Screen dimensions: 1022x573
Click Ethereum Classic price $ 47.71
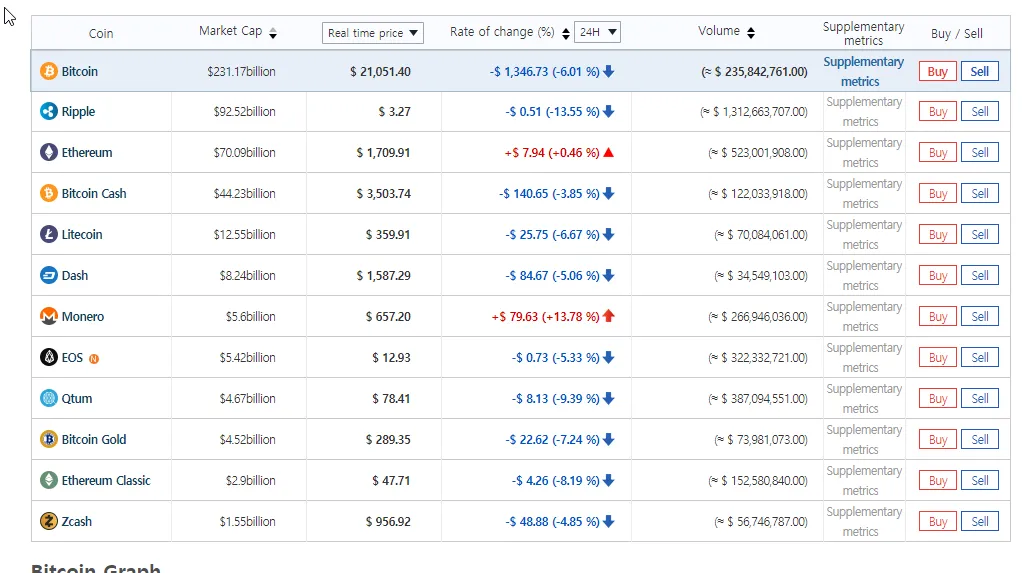point(391,480)
